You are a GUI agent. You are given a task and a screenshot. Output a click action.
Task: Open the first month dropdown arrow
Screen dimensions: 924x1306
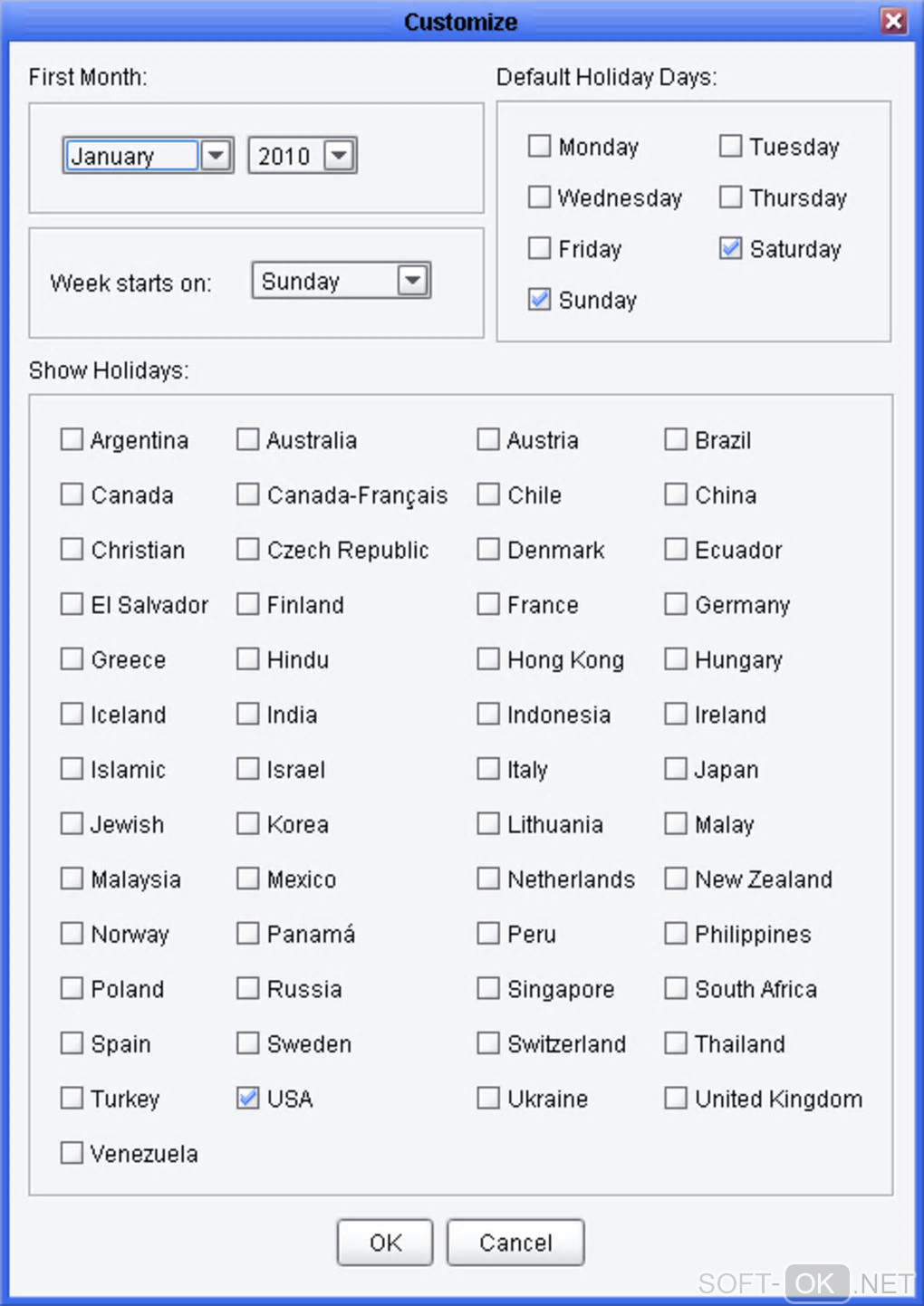coord(216,156)
